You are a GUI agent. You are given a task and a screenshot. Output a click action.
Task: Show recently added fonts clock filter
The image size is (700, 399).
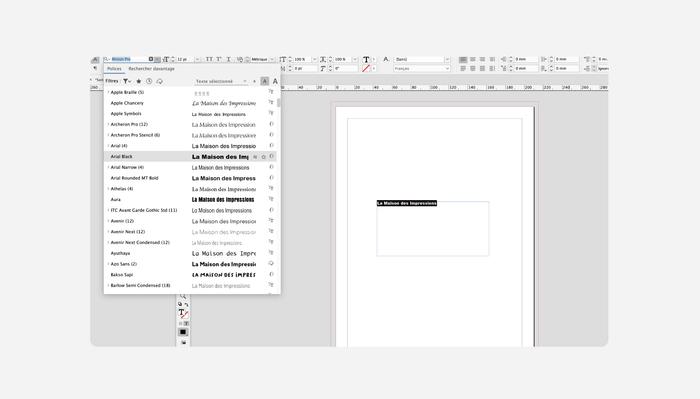[149, 81]
